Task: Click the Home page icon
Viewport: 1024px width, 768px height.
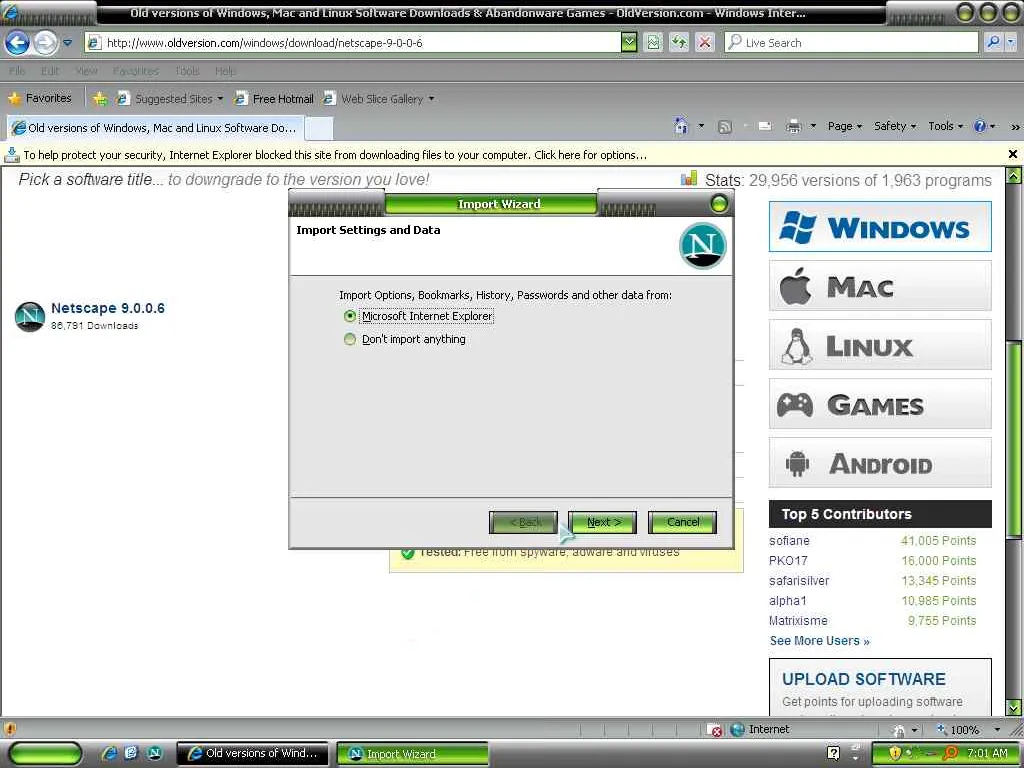Action: pos(681,125)
